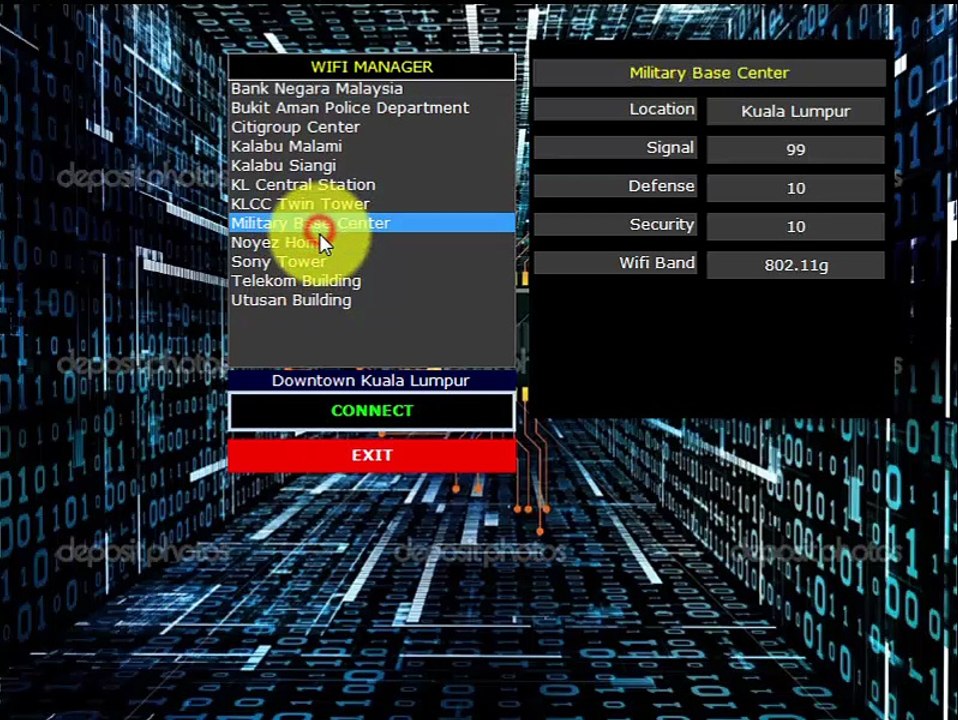
Task: Select Utusan Building network
Action: (371, 300)
